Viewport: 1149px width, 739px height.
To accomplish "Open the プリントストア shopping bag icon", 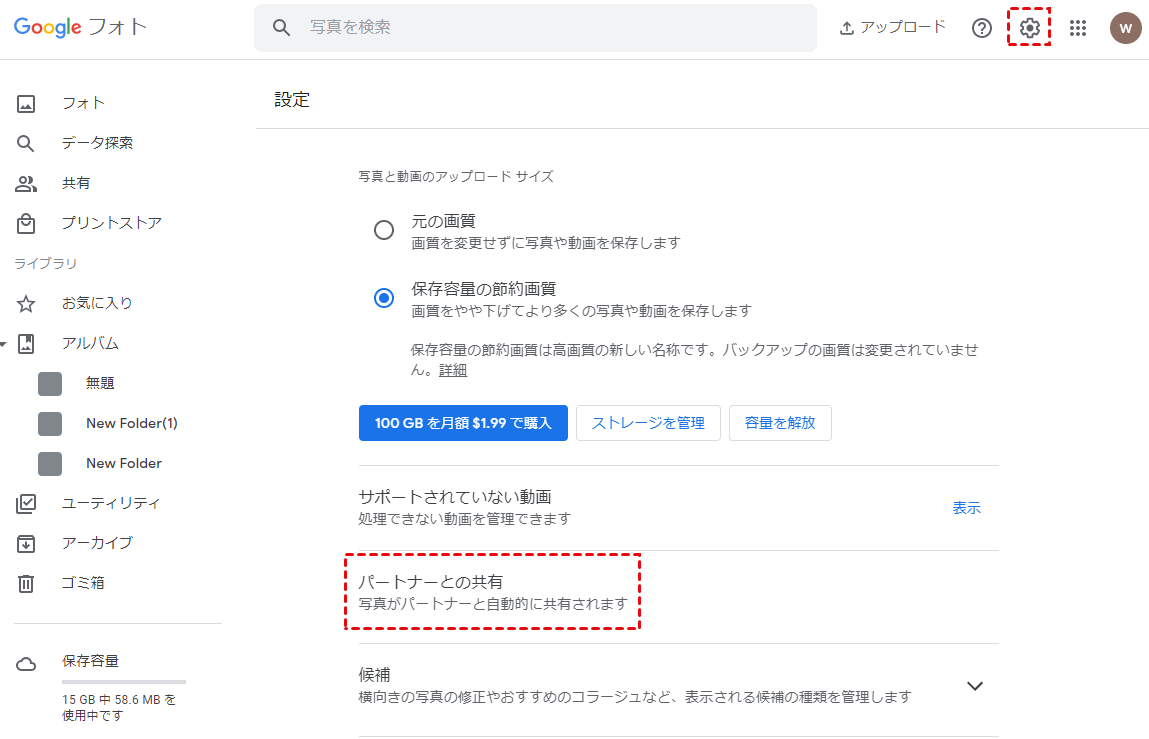I will (x=26, y=223).
